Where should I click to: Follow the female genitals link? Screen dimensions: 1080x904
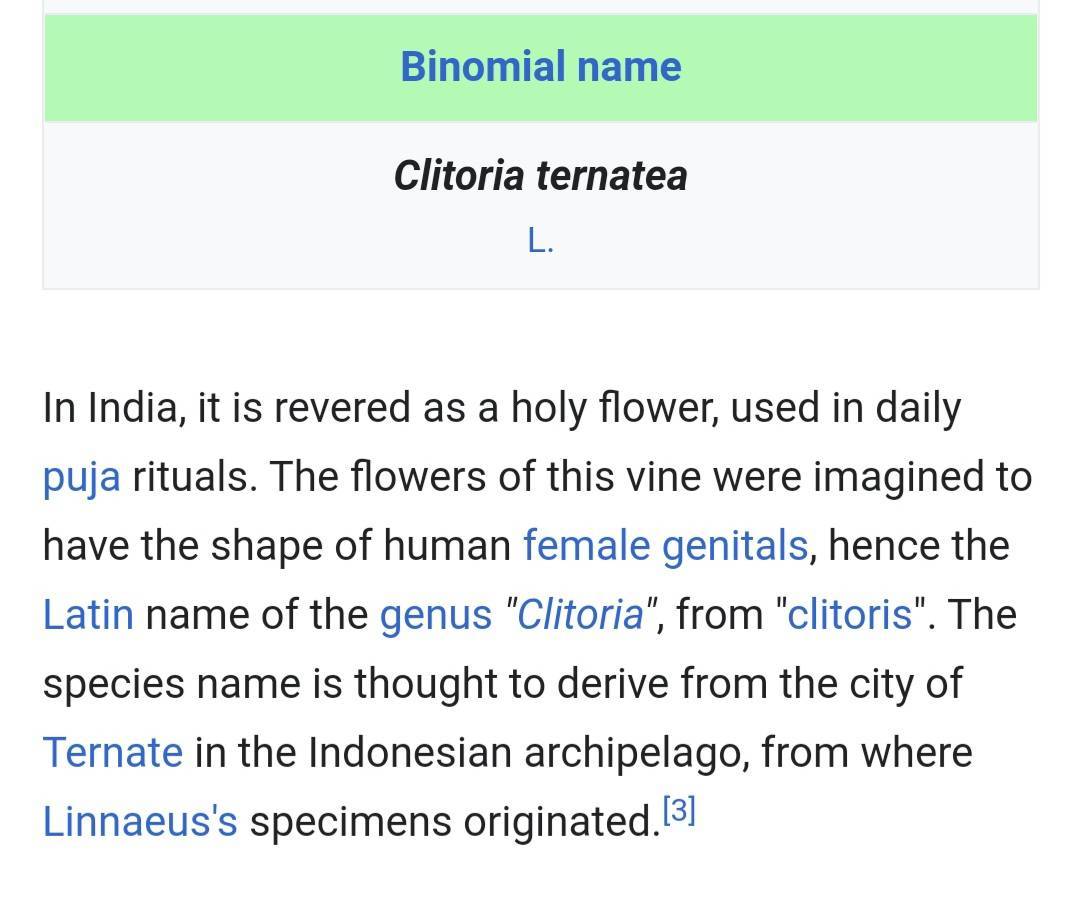[665, 546]
